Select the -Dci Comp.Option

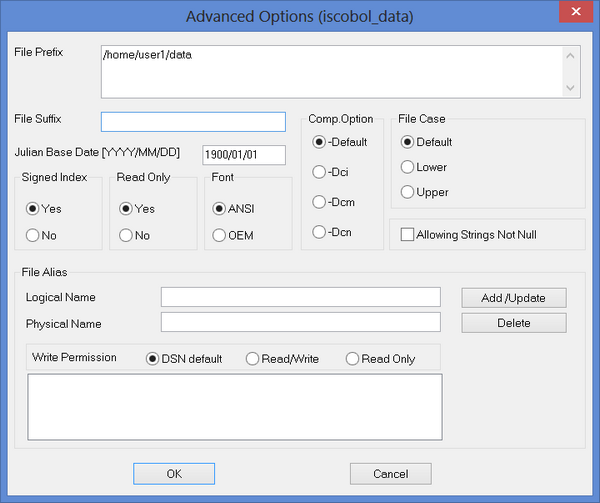[x=319, y=172]
